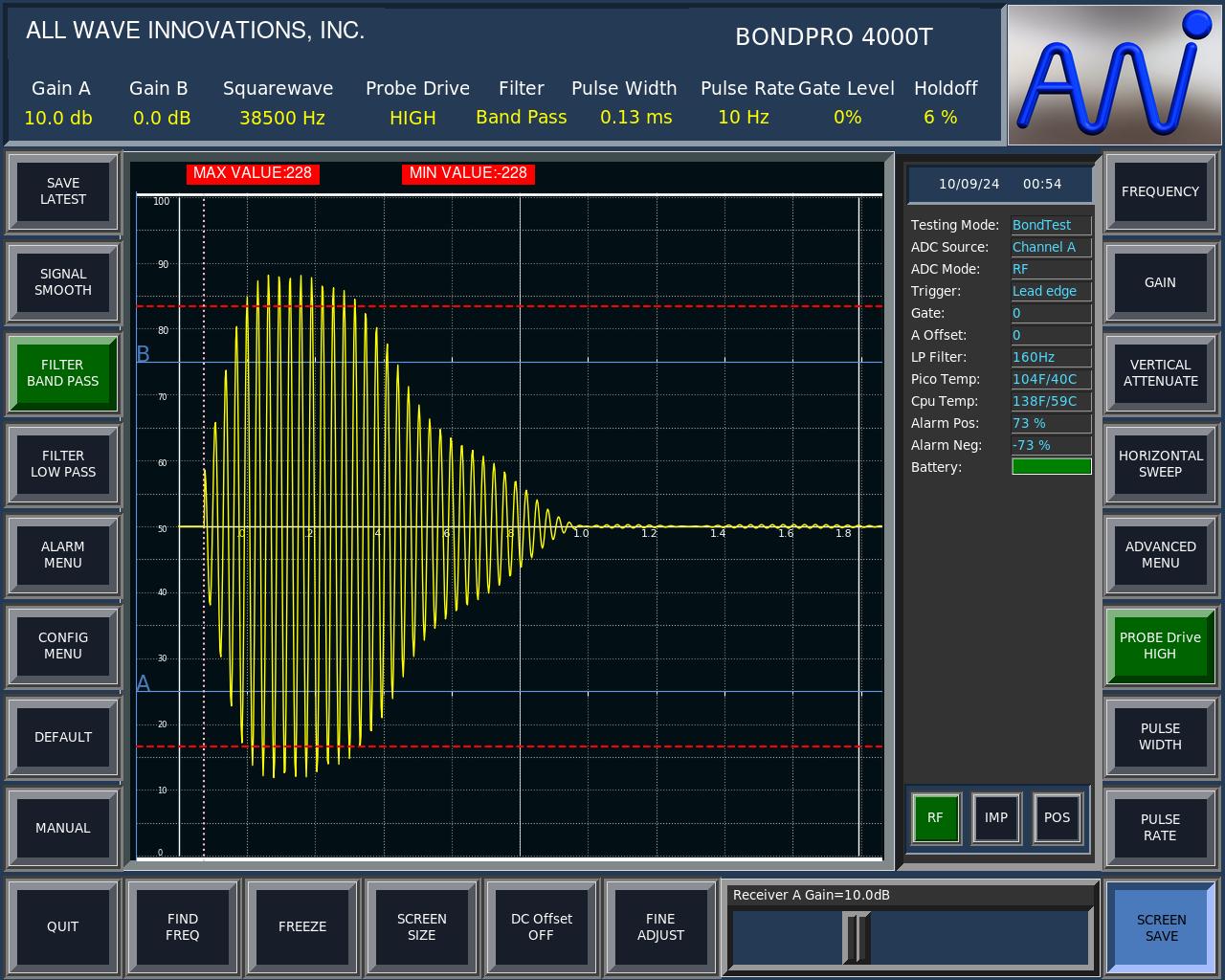Click Pulse Rate 10 Hz value
1225x980 pixels.
744,118
